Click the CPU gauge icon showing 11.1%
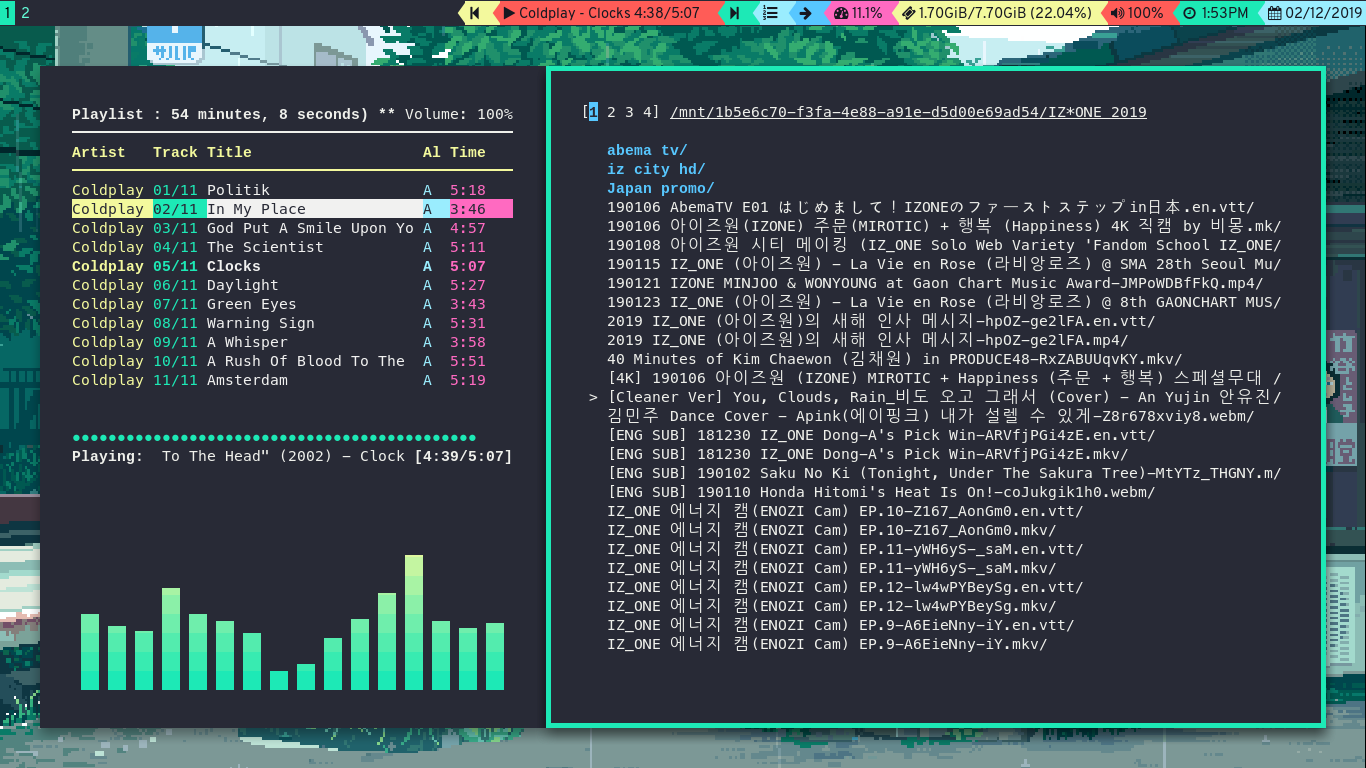The image size is (1366, 768). click(840, 13)
